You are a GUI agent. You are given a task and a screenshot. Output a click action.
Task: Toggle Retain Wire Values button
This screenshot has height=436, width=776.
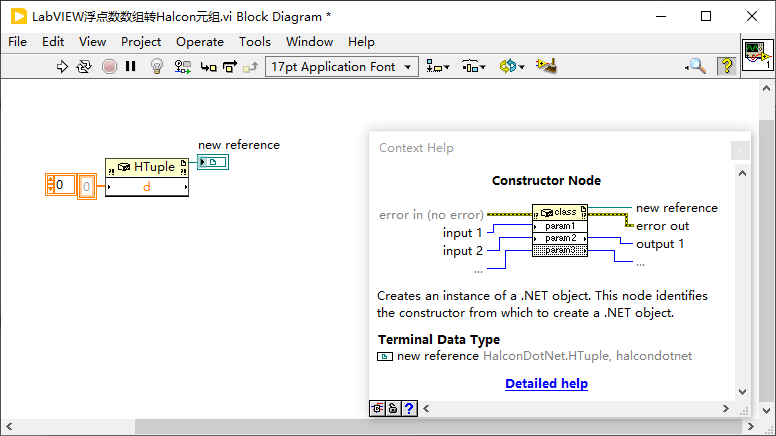[x=182, y=66]
